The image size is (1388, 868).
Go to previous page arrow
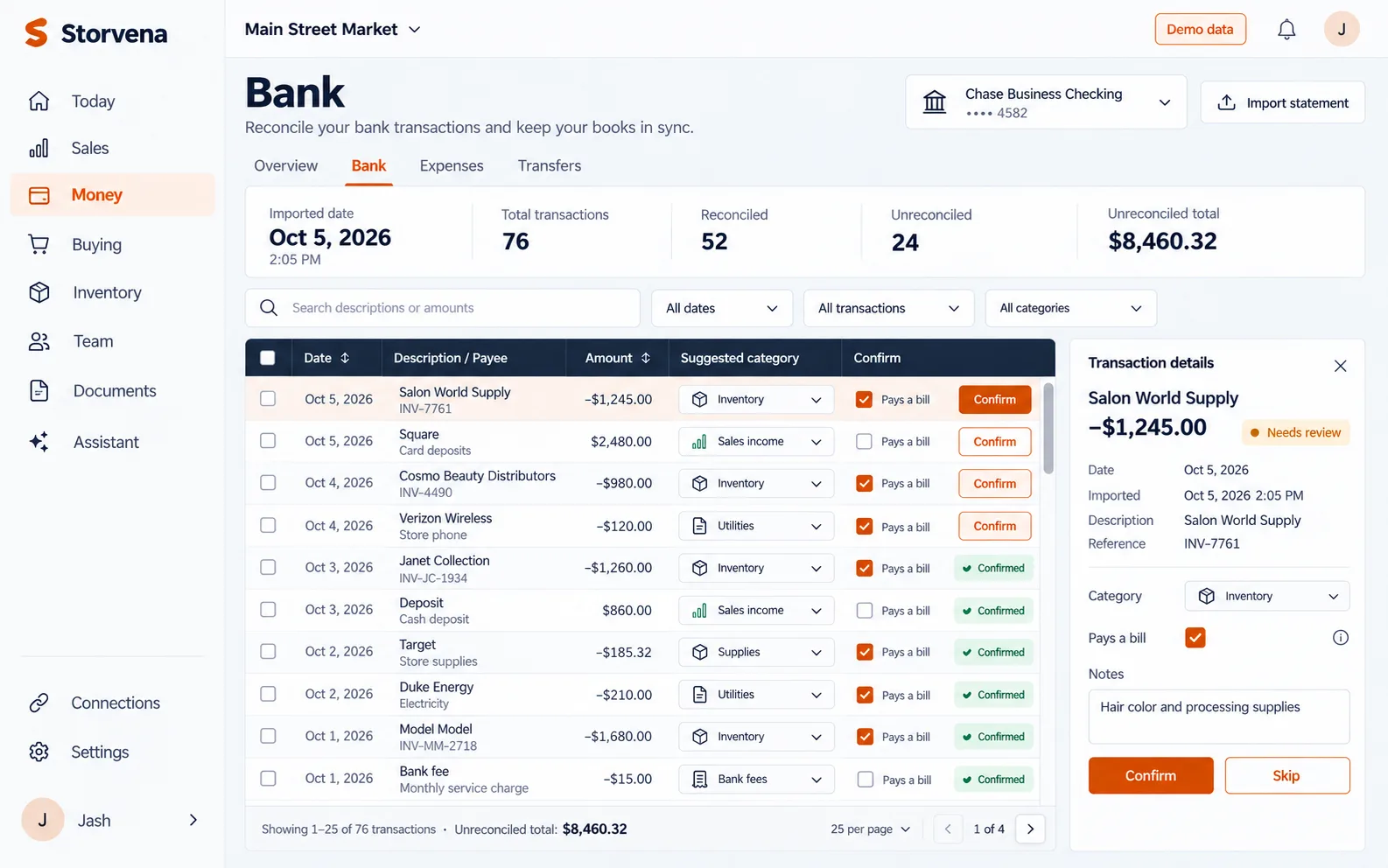tap(948, 829)
